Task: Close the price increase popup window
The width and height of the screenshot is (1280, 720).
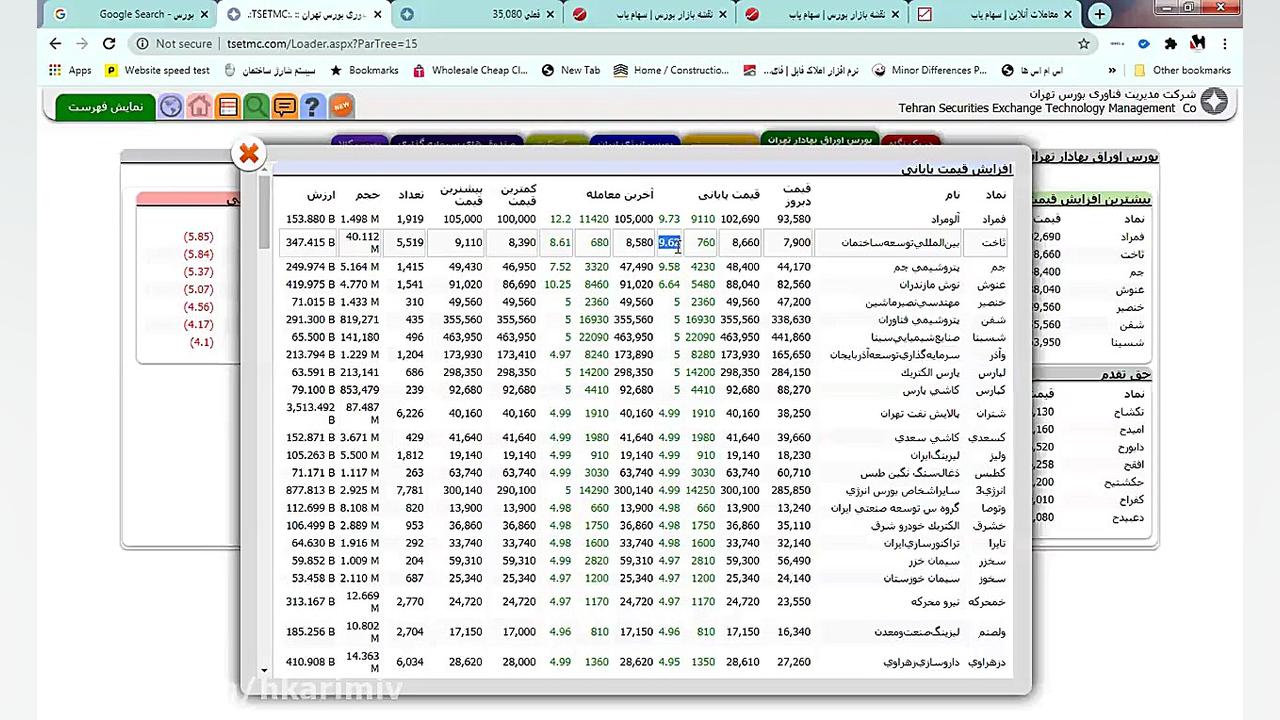Action: (x=248, y=153)
